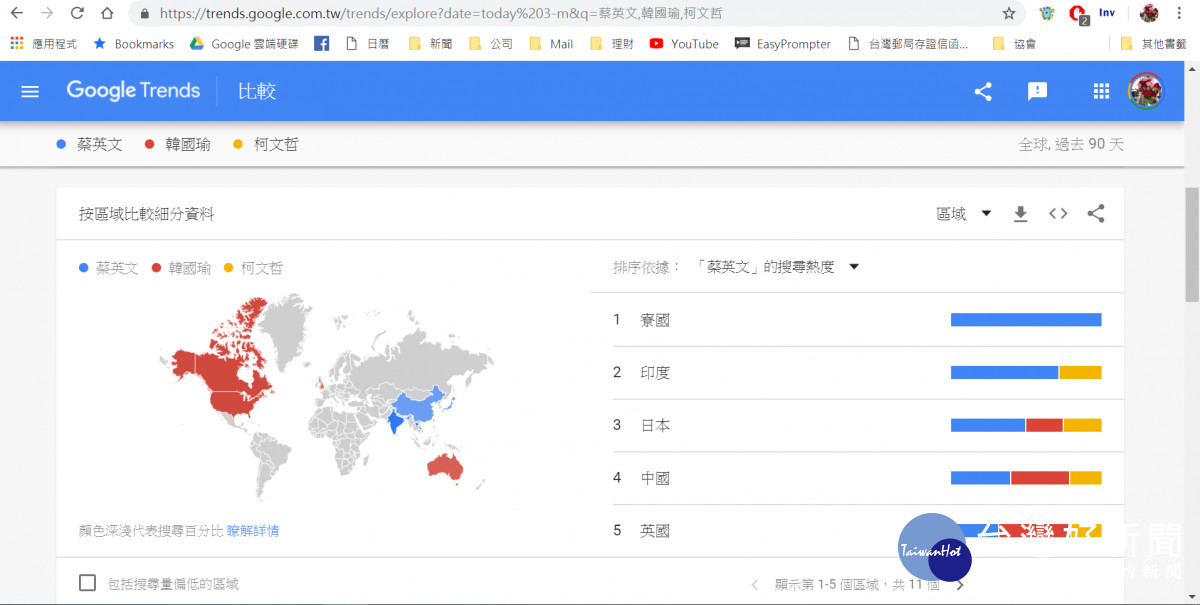This screenshot has height=605, width=1200.
Task: Open the browser home page
Action: click(107, 14)
